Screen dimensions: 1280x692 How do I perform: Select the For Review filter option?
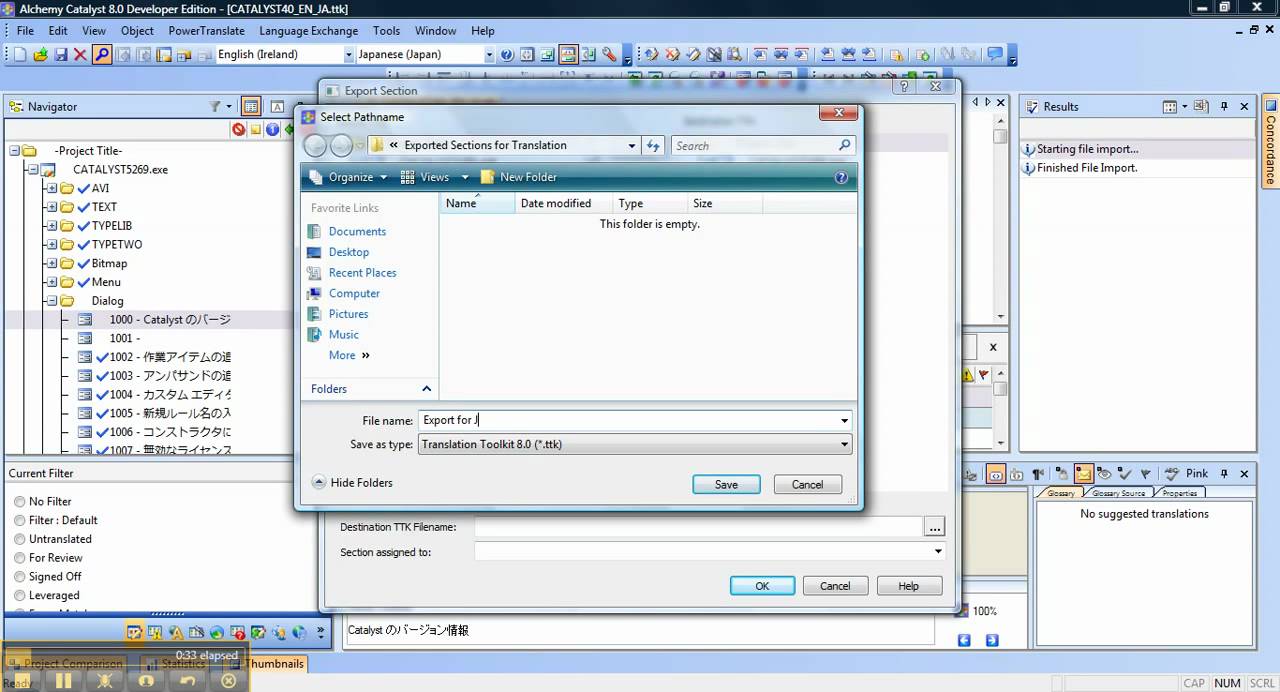(x=19, y=558)
